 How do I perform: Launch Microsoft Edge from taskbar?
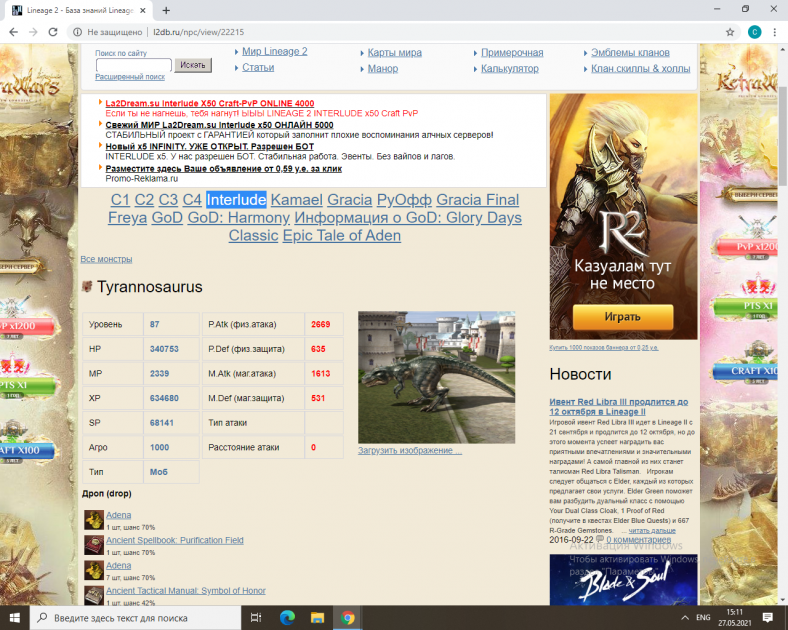(287, 617)
